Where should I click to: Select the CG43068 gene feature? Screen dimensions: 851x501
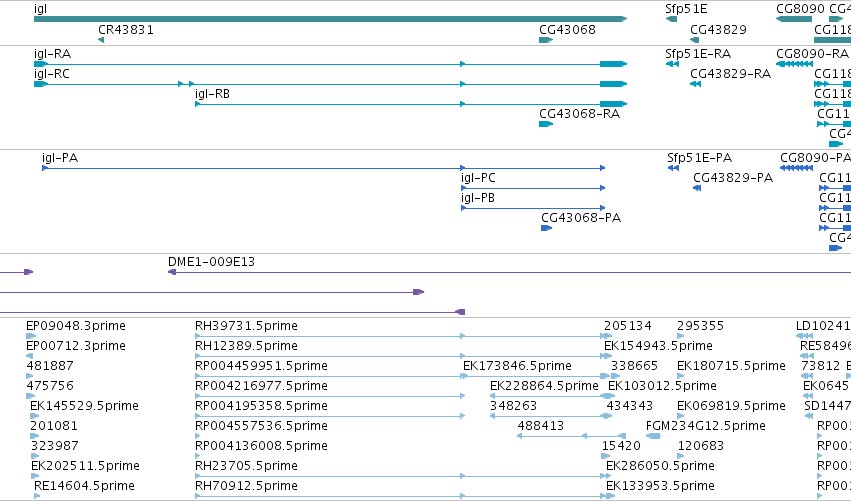546,40
